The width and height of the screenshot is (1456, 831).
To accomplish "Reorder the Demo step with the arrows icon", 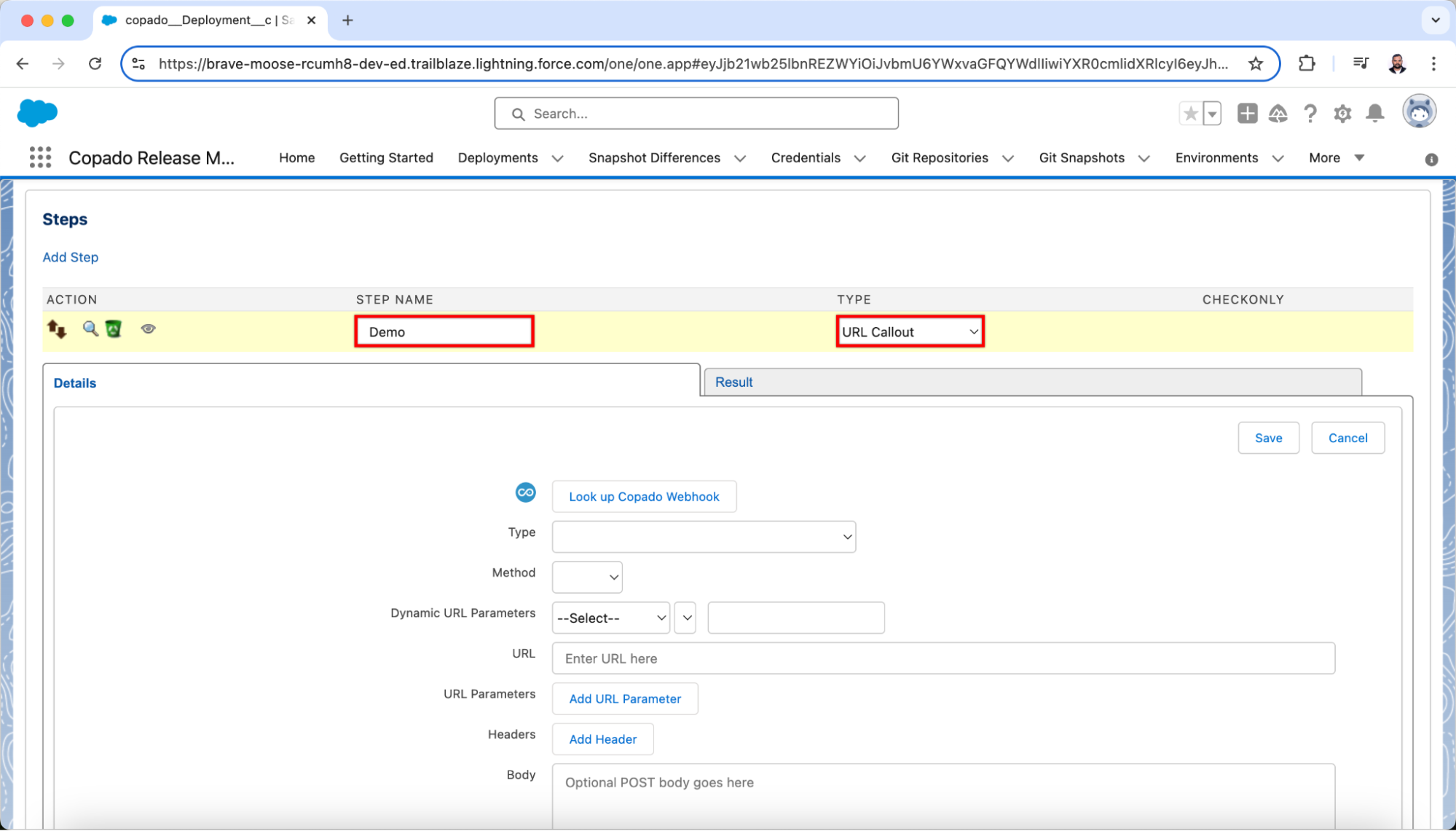I will (57, 328).
